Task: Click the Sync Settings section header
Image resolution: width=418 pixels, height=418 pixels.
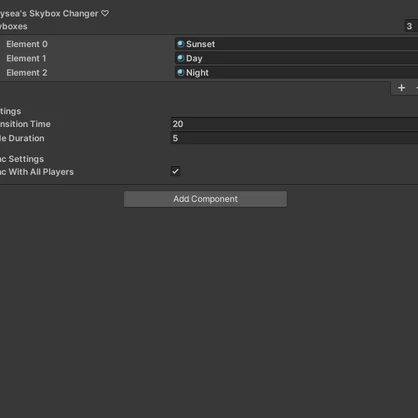Action: tap(22, 159)
